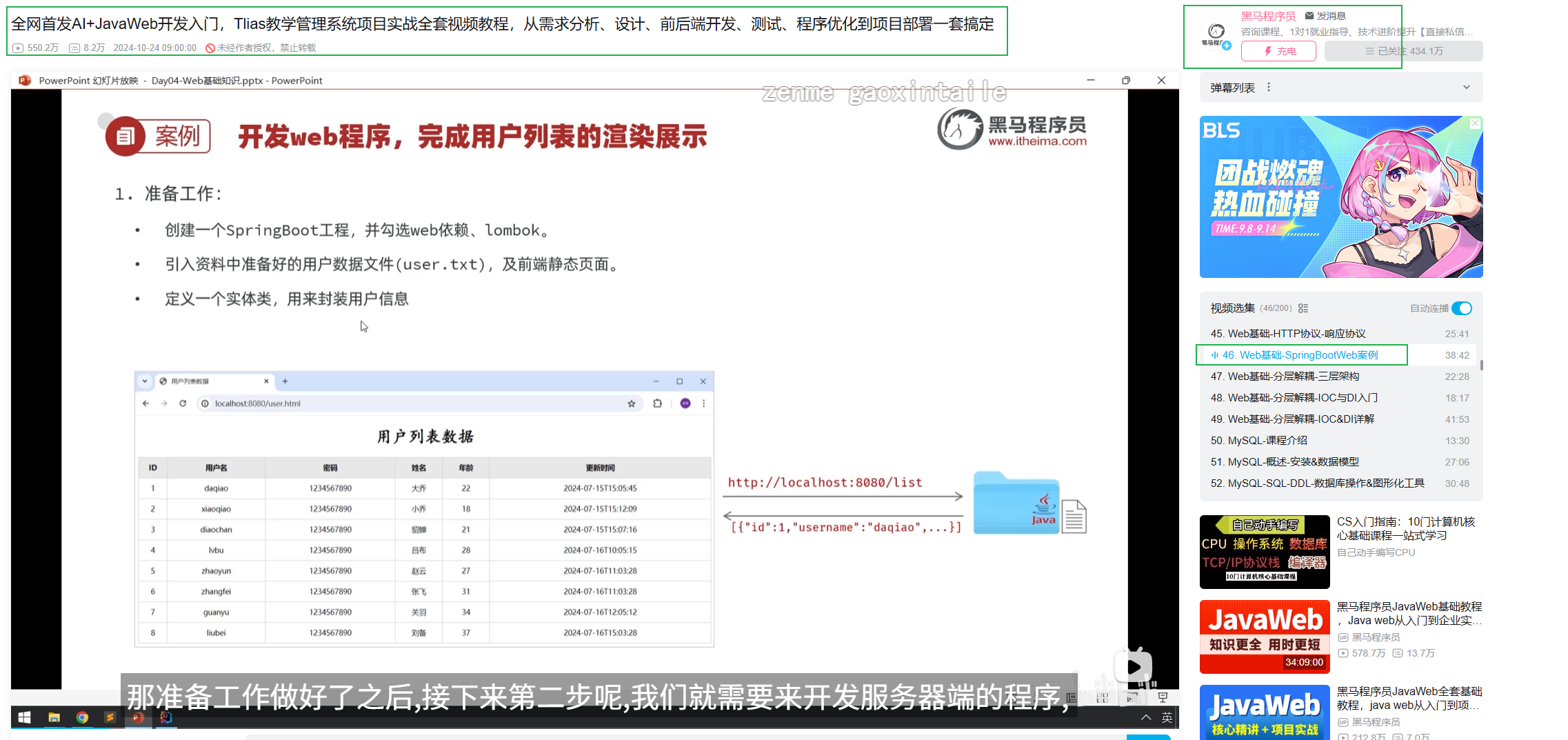Open the 弹幕列表 three-dot options menu

[x=1268, y=88]
